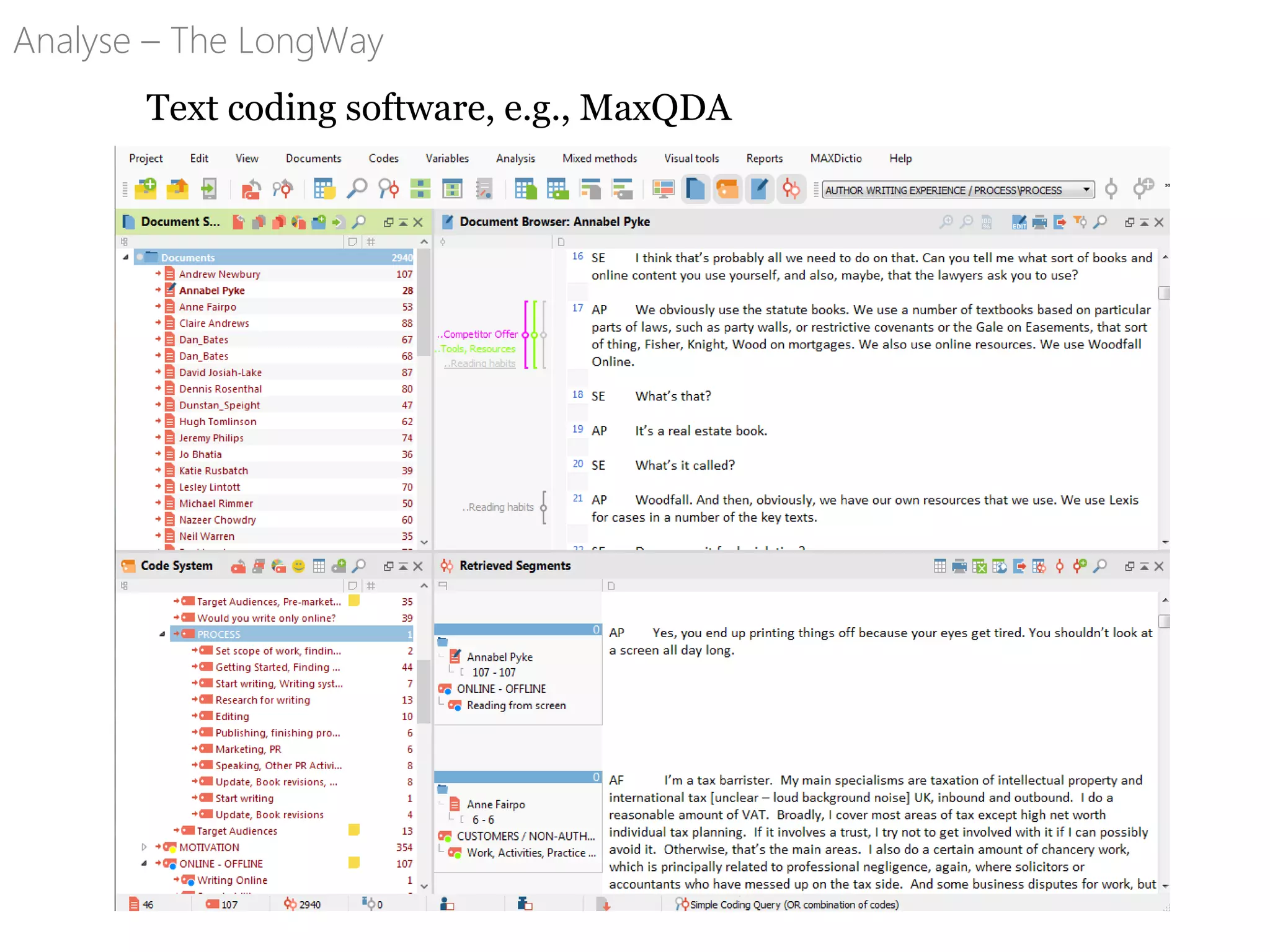Image resolution: width=1270 pixels, height=952 pixels.
Task: Click import documents icon in Document System
Action: (x=339, y=222)
